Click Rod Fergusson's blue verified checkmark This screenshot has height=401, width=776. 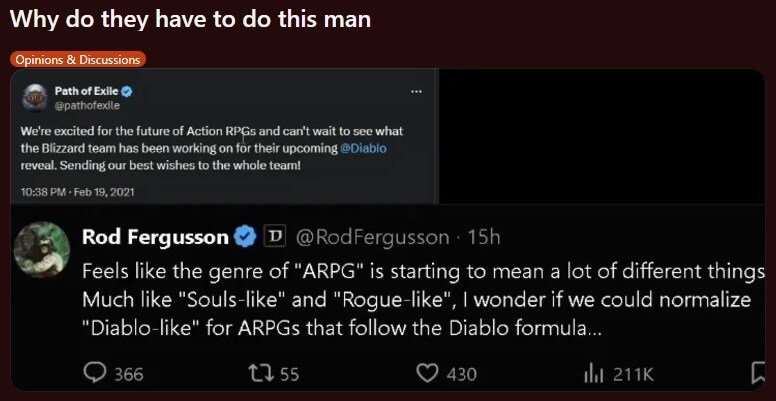(x=245, y=237)
